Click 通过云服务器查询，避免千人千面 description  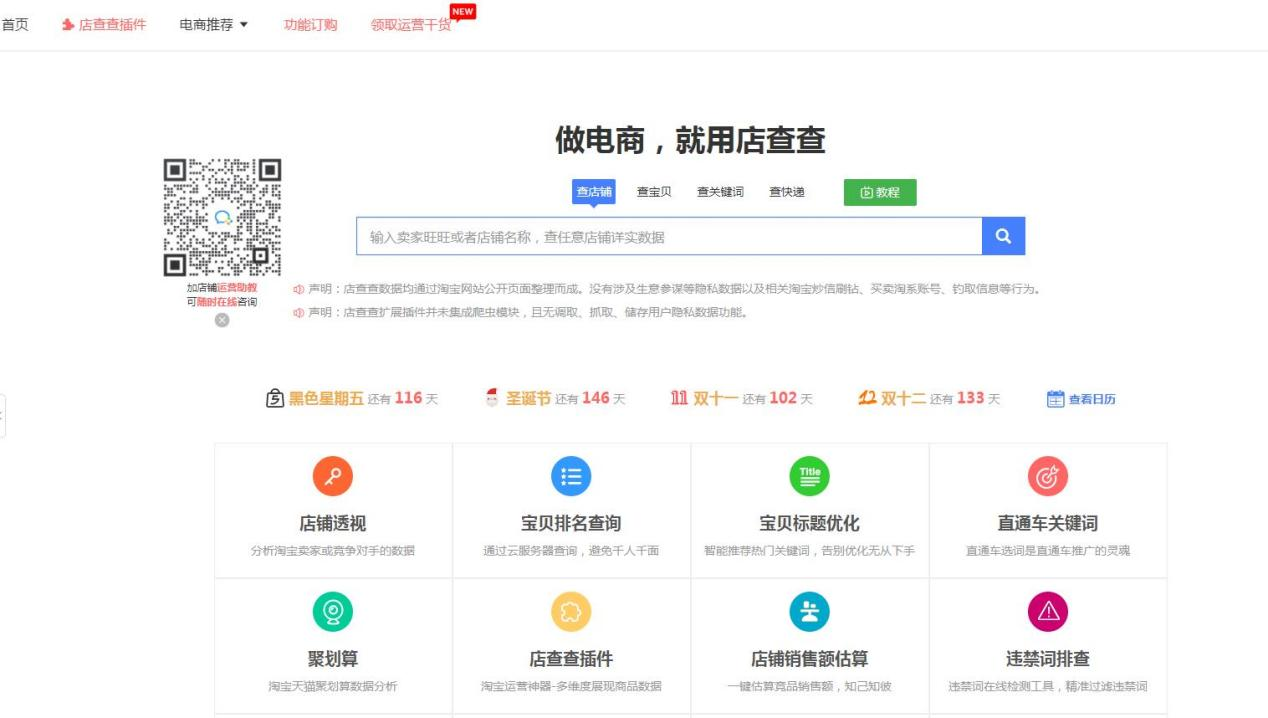(571, 551)
